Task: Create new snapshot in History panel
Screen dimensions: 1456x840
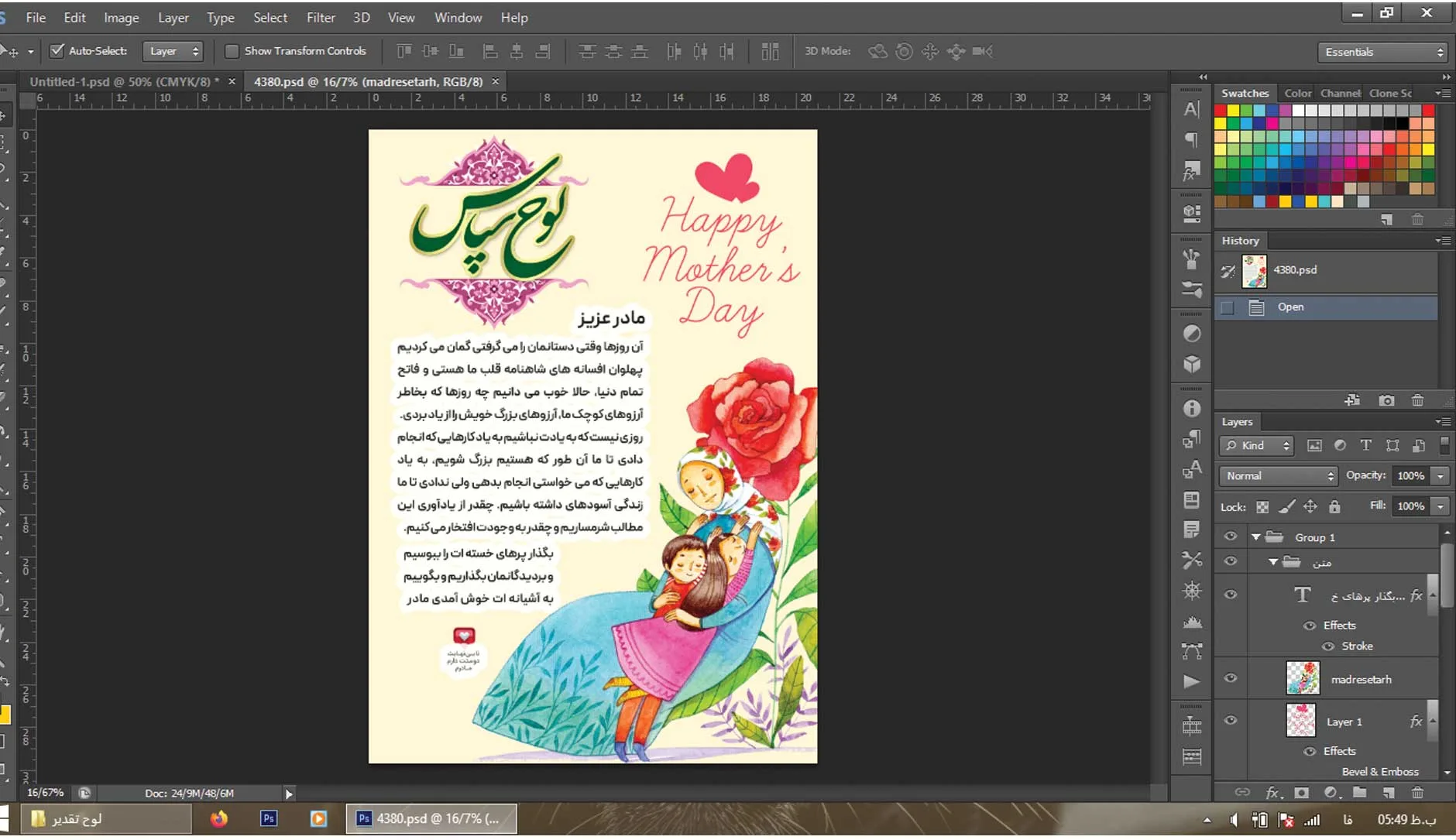Action: 1386,400
